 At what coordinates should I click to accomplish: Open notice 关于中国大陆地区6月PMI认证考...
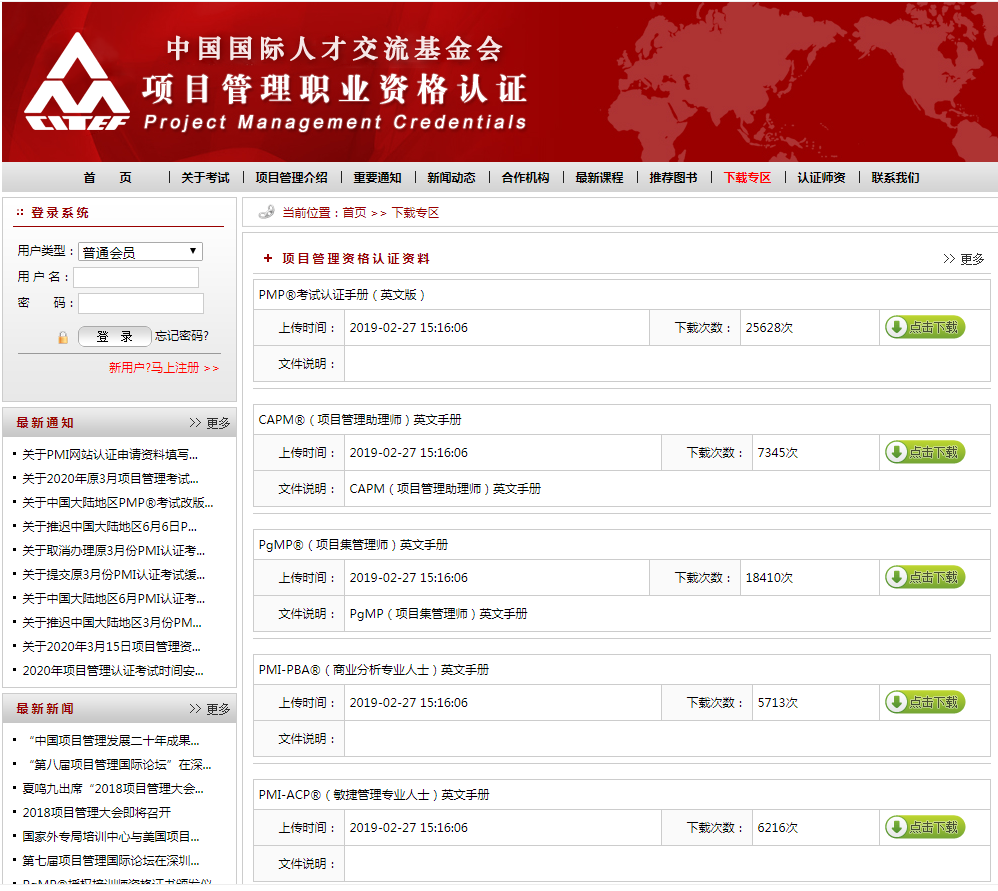(114, 599)
